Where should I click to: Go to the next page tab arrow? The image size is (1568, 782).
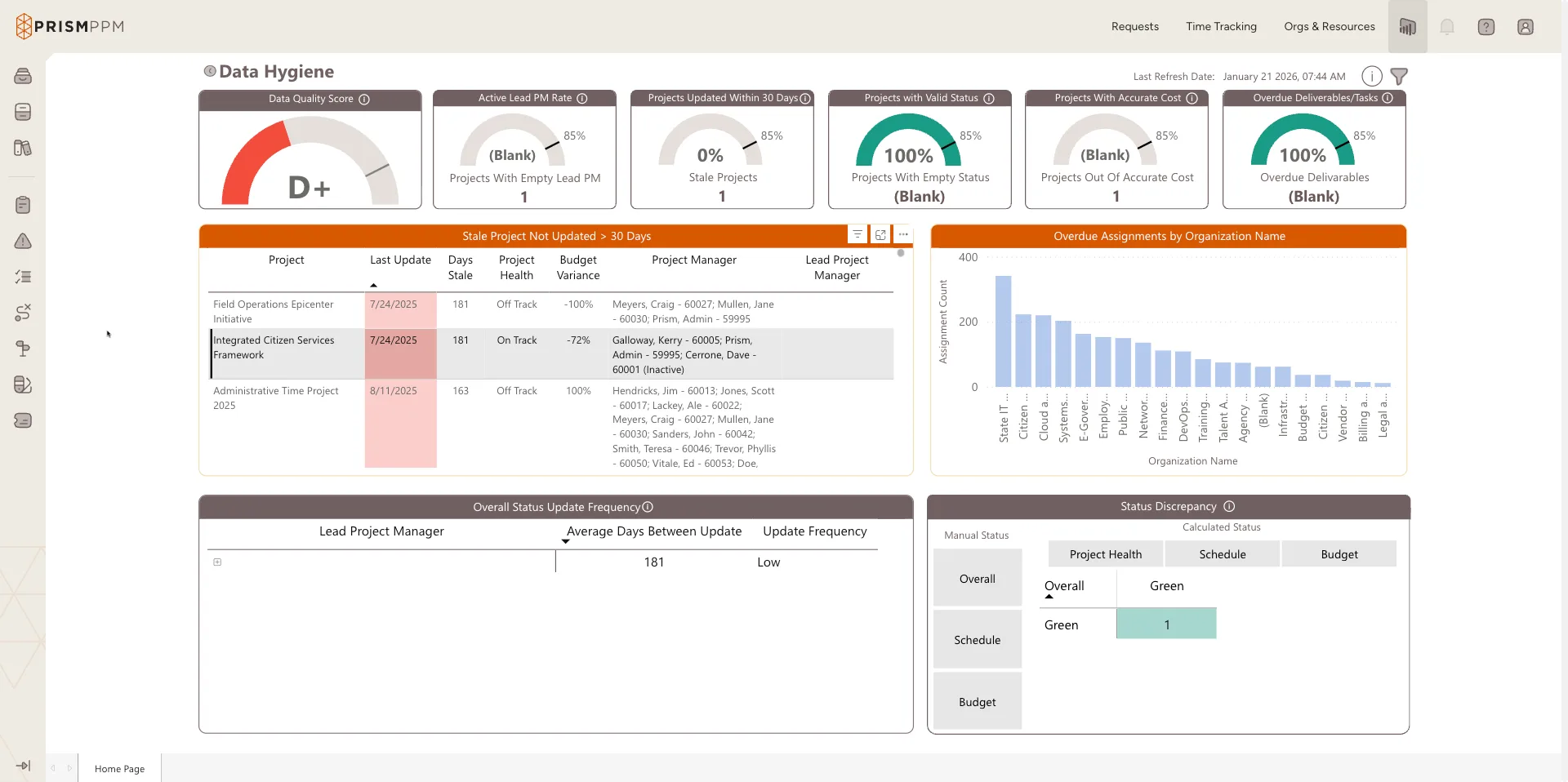69,768
